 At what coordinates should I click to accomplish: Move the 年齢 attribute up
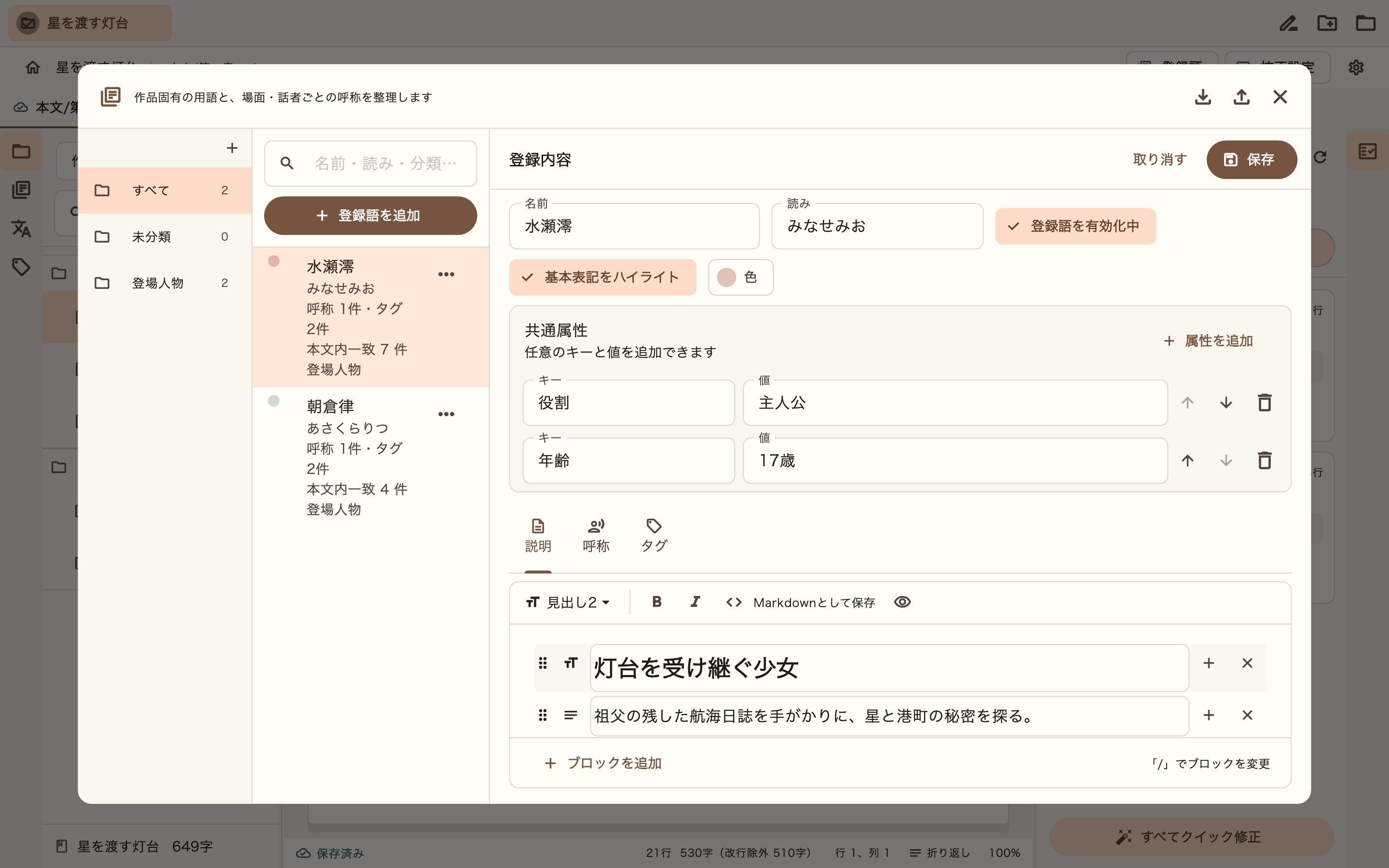1187,461
